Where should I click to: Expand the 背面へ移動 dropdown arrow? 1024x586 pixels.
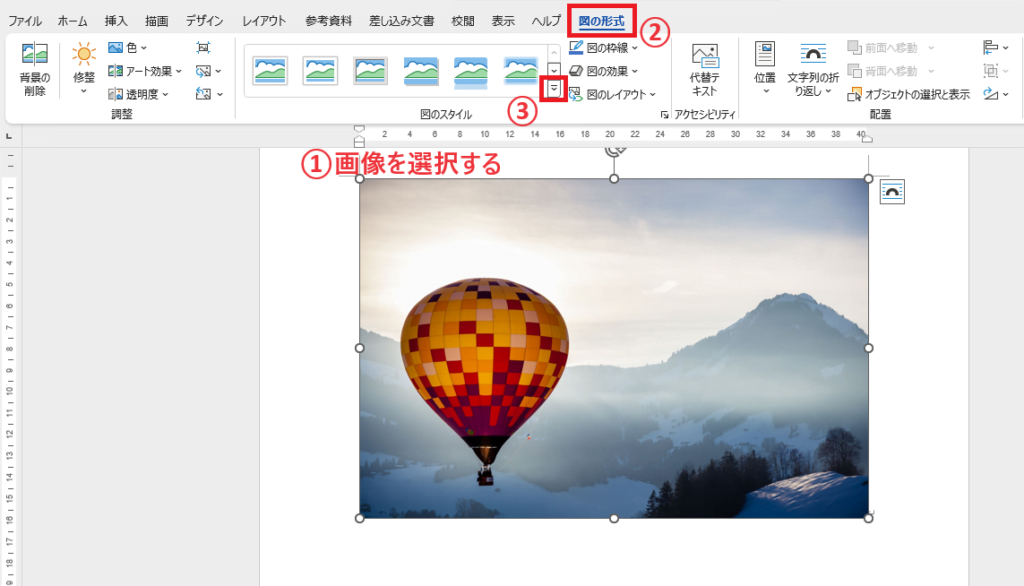pyautogui.click(x=931, y=71)
